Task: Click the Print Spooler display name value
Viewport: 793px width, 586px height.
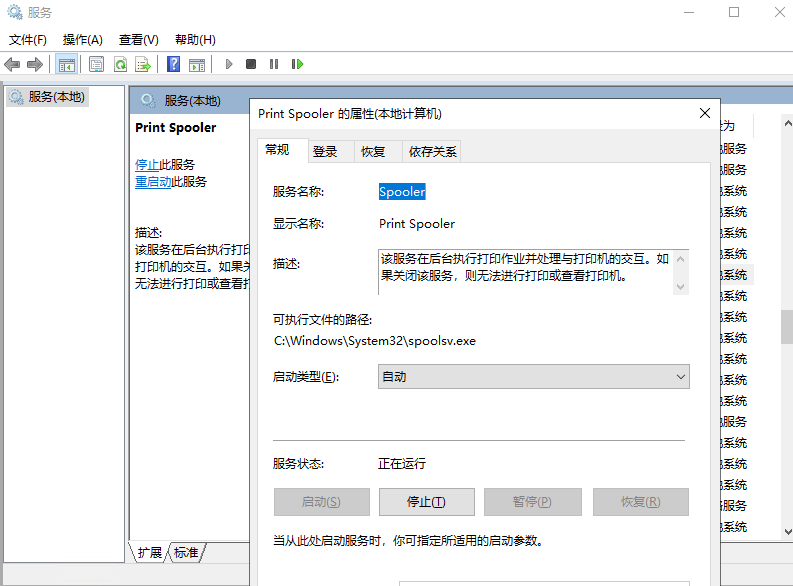Action: pos(417,224)
